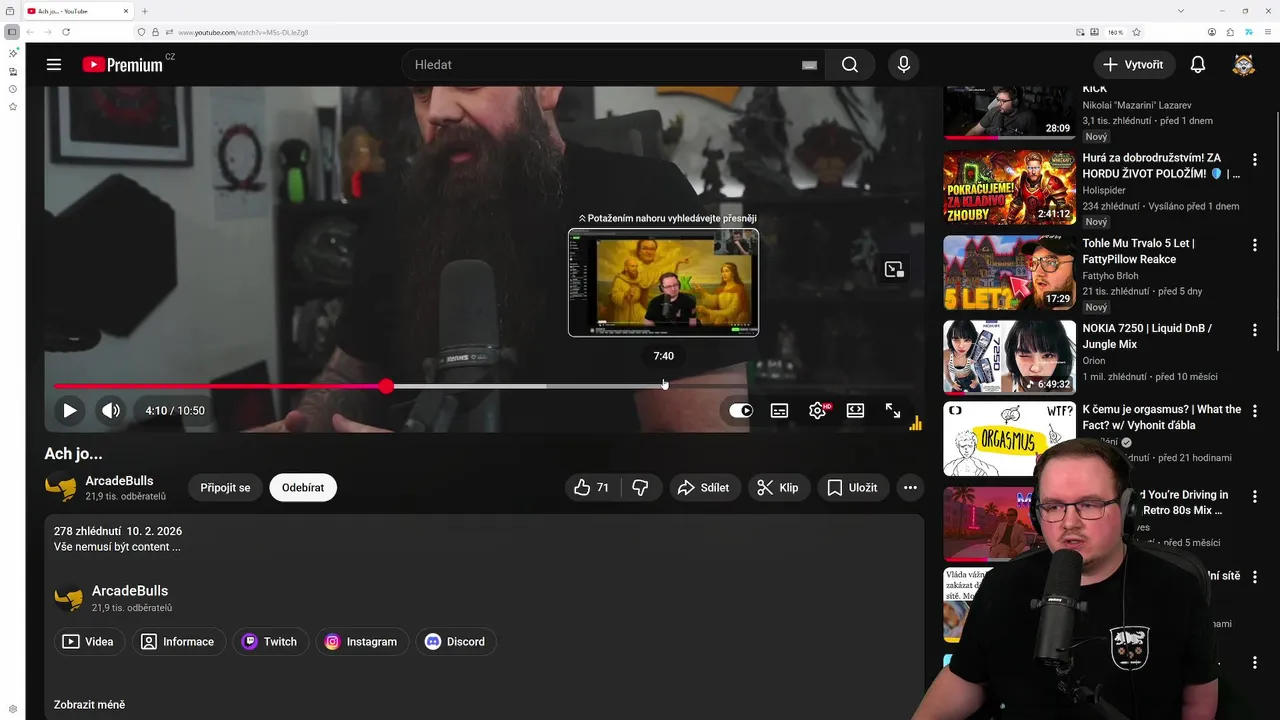1280x720 pixels.
Task: Open the Videa channel link
Action: [x=89, y=642]
